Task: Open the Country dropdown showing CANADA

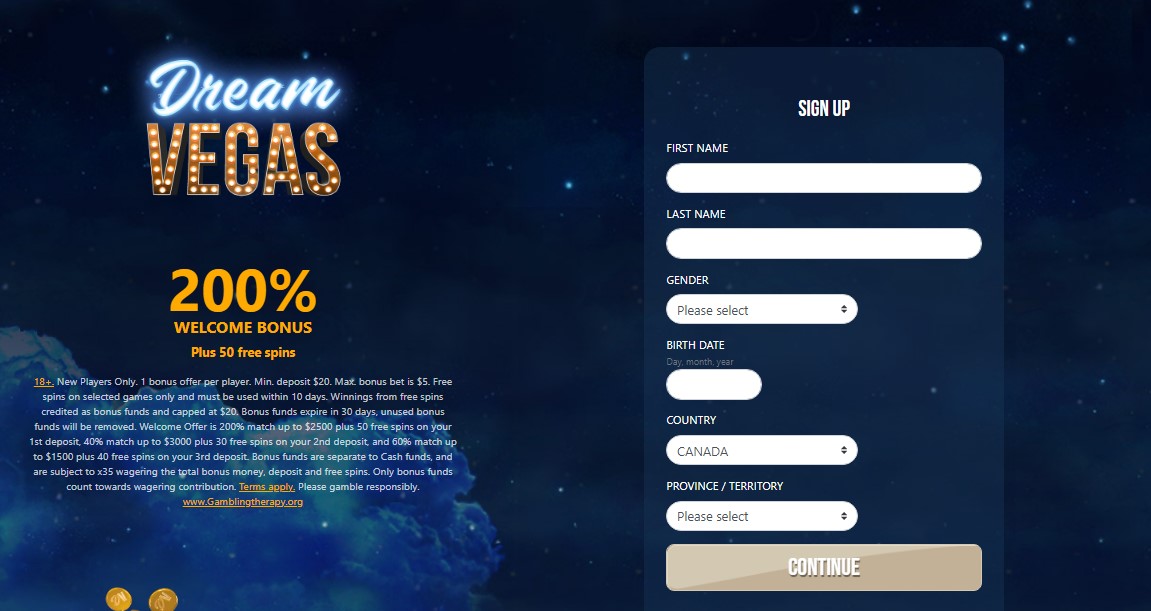Action: [x=761, y=450]
